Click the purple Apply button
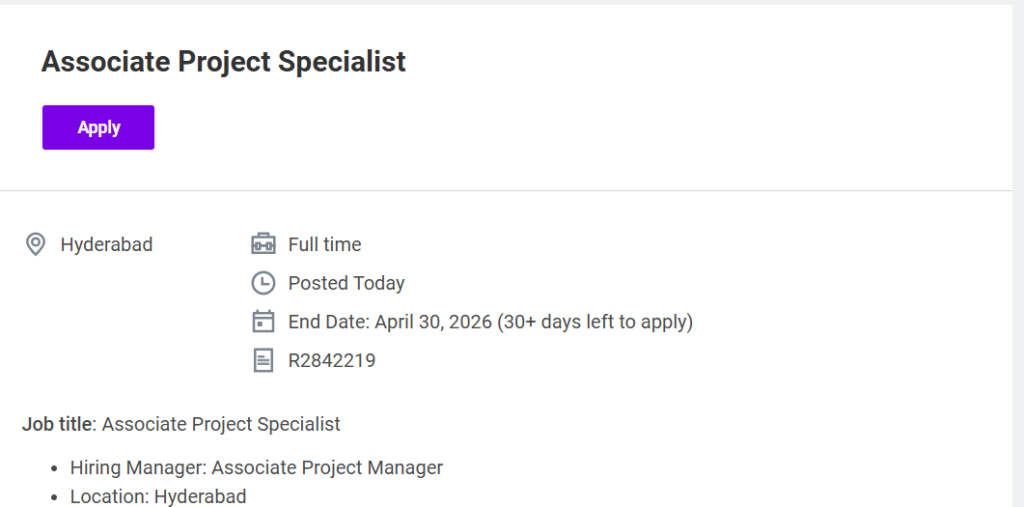This screenshot has width=1024, height=507. click(x=98, y=127)
